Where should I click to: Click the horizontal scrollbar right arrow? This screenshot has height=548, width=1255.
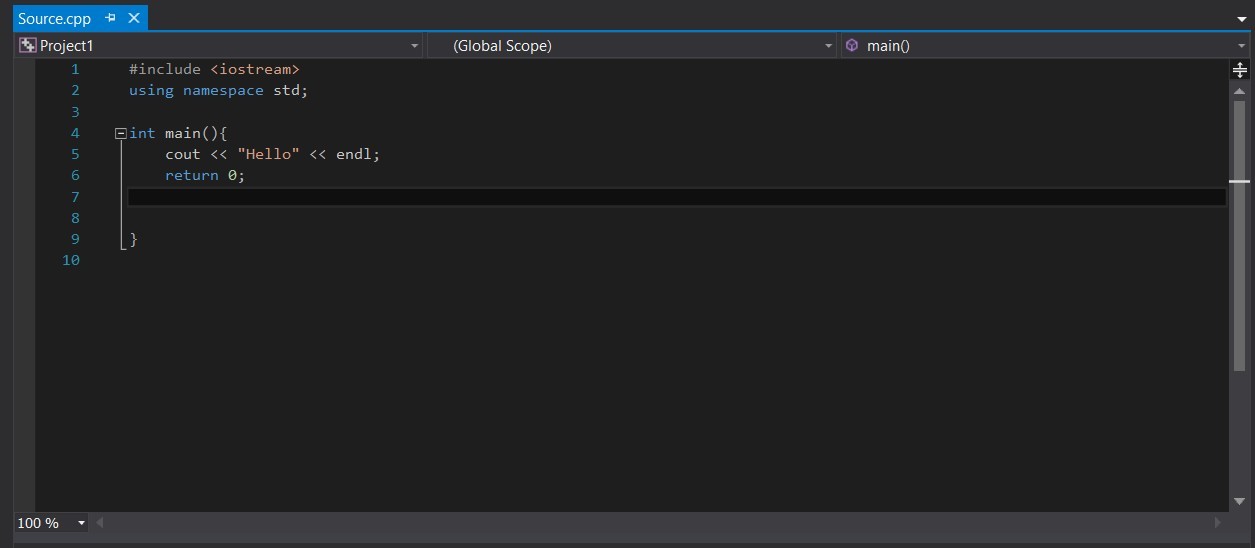1217,523
